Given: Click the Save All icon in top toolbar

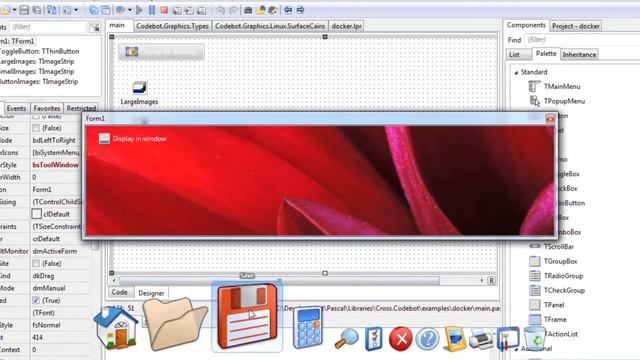Looking at the screenshot, I should [37, 10].
